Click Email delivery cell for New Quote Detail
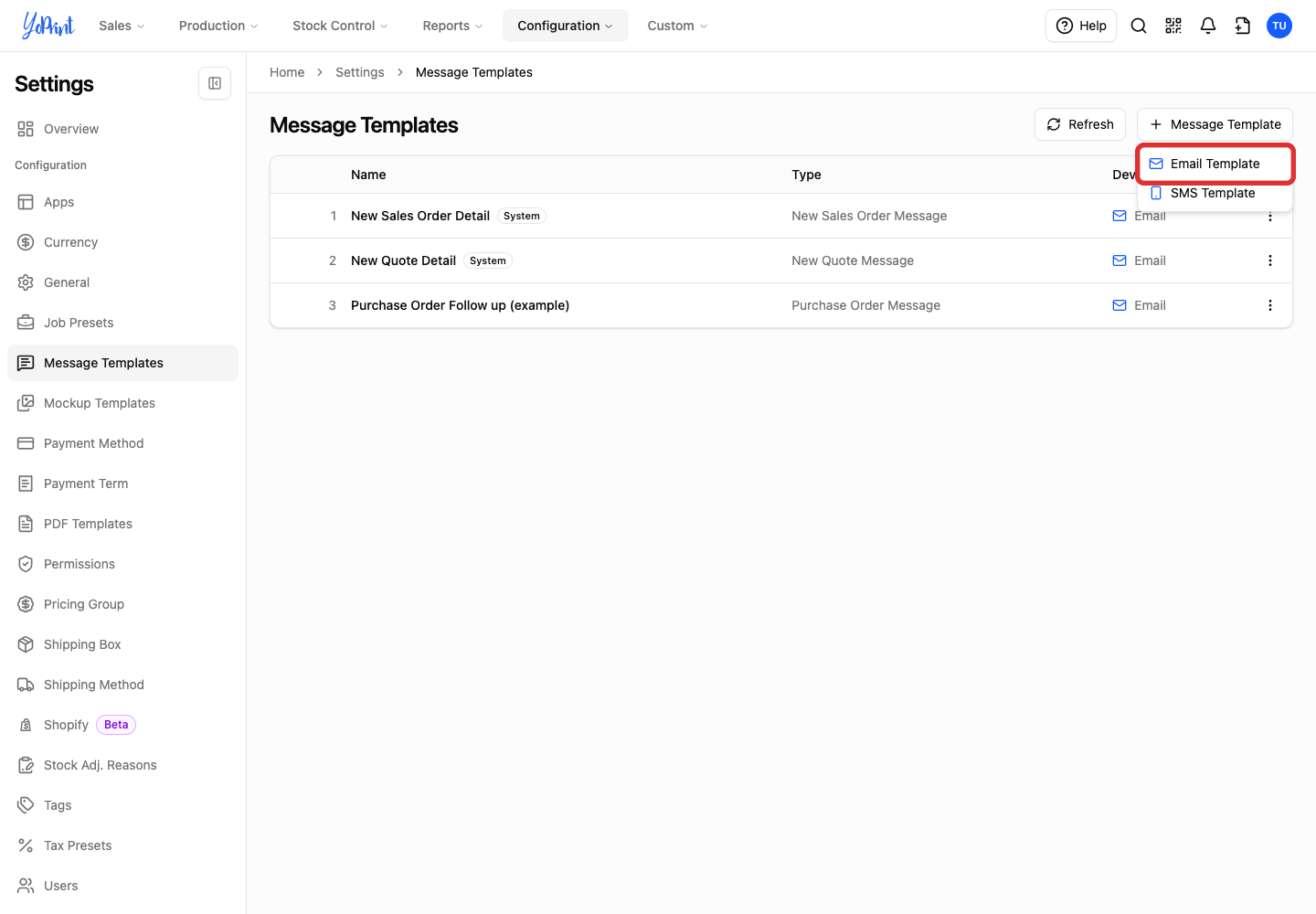Image resolution: width=1316 pixels, height=914 pixels. [x=1139, y=260]
